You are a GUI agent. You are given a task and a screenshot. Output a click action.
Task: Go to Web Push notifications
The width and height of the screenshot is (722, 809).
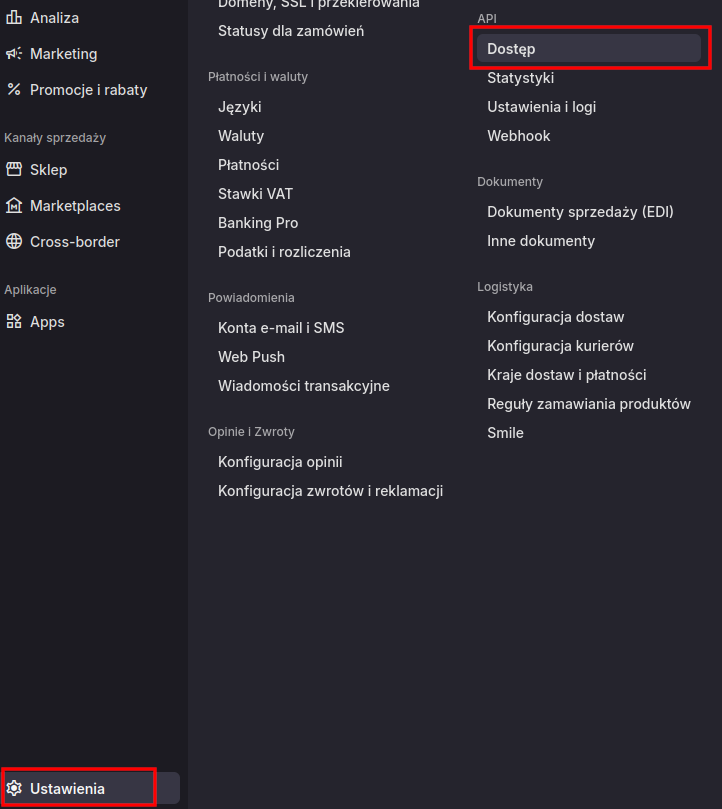251,357
